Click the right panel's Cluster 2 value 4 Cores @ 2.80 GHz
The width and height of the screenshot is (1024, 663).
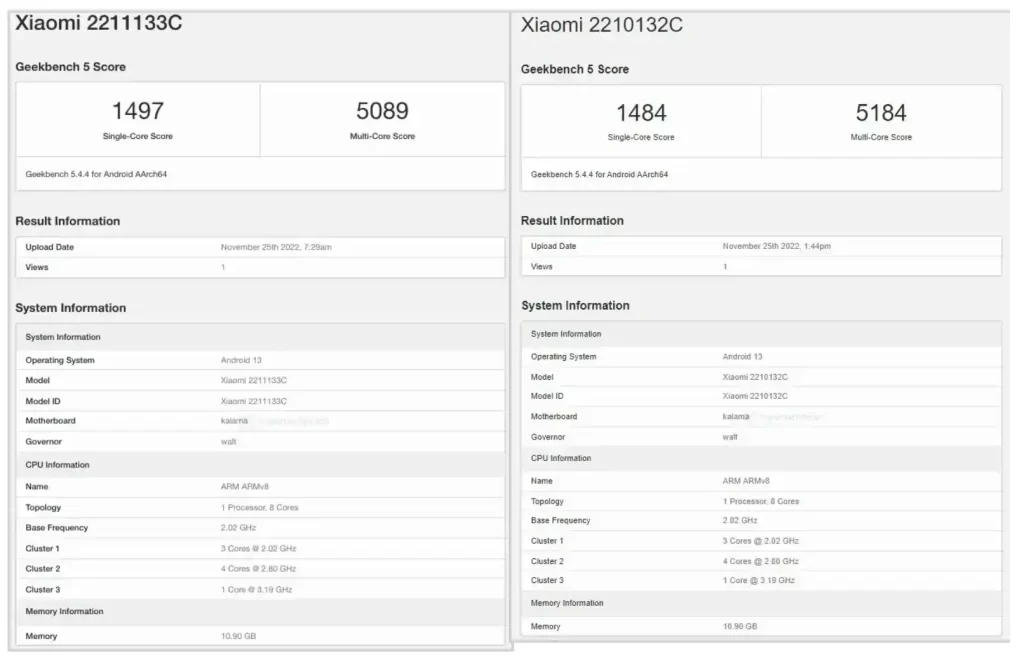click(761, 561)
